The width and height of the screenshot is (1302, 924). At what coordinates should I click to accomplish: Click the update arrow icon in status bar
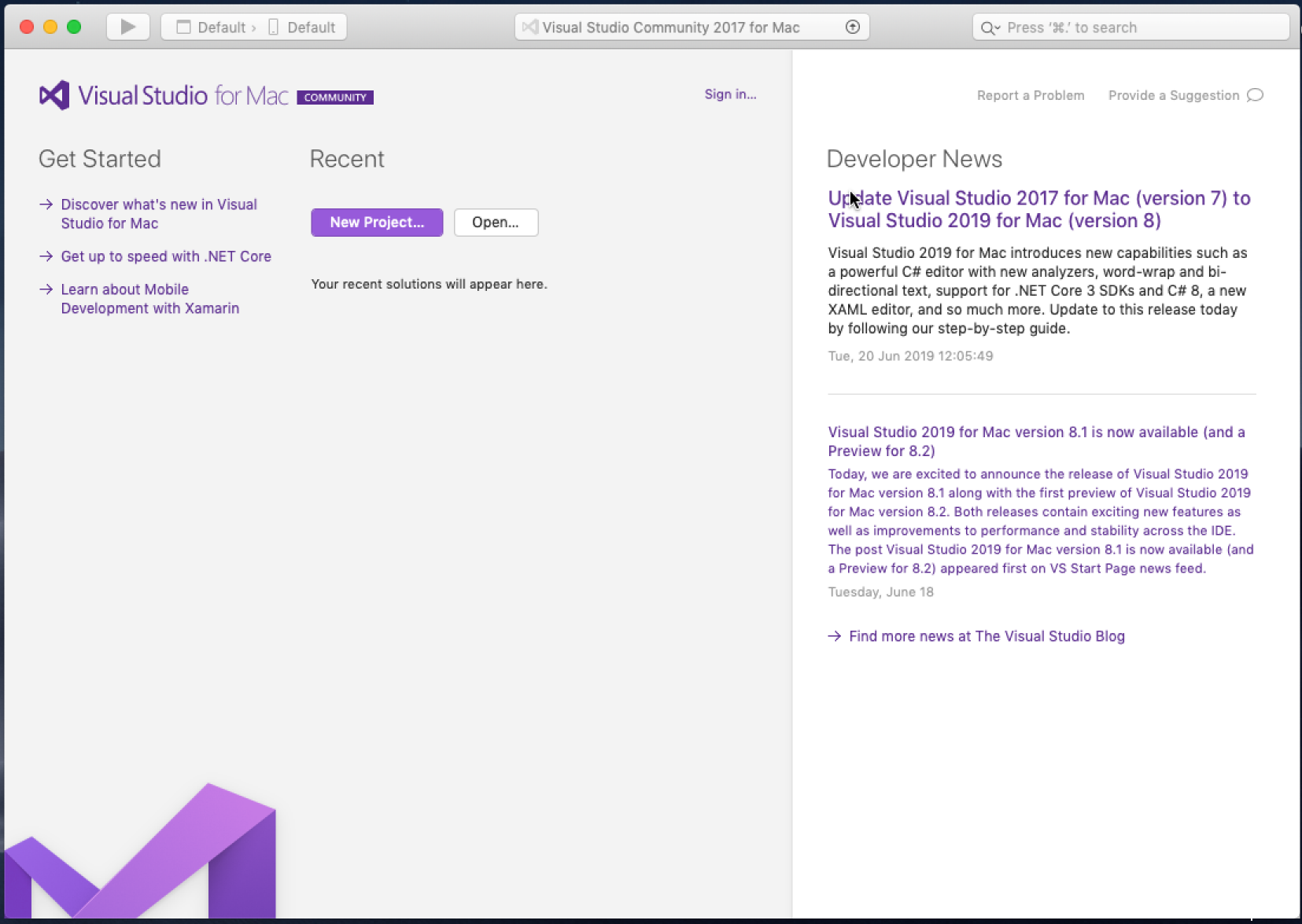click(852, 27)
